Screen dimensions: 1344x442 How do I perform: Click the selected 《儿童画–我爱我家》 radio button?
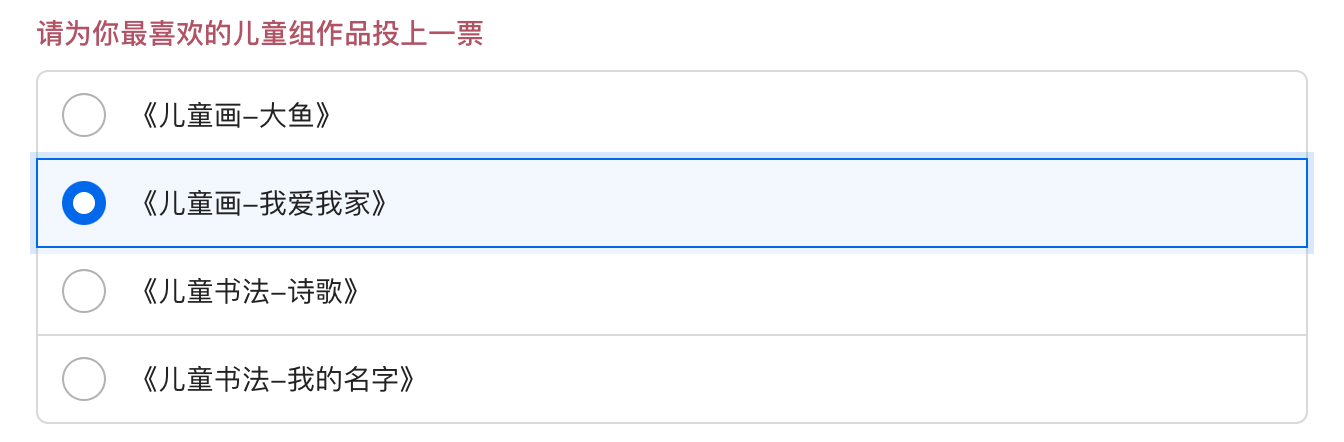(84, 203)
